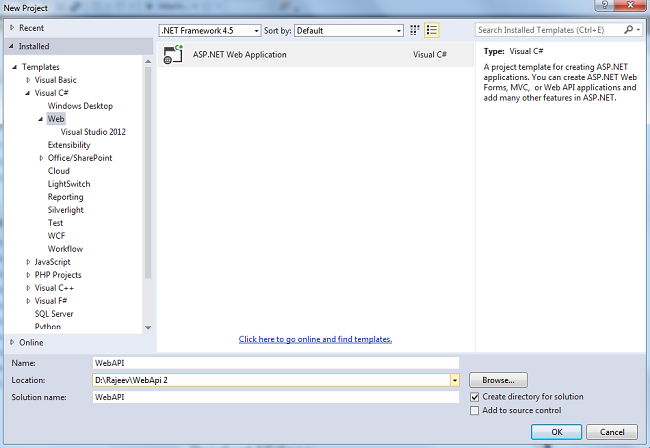Select the Reporting category

65,197
